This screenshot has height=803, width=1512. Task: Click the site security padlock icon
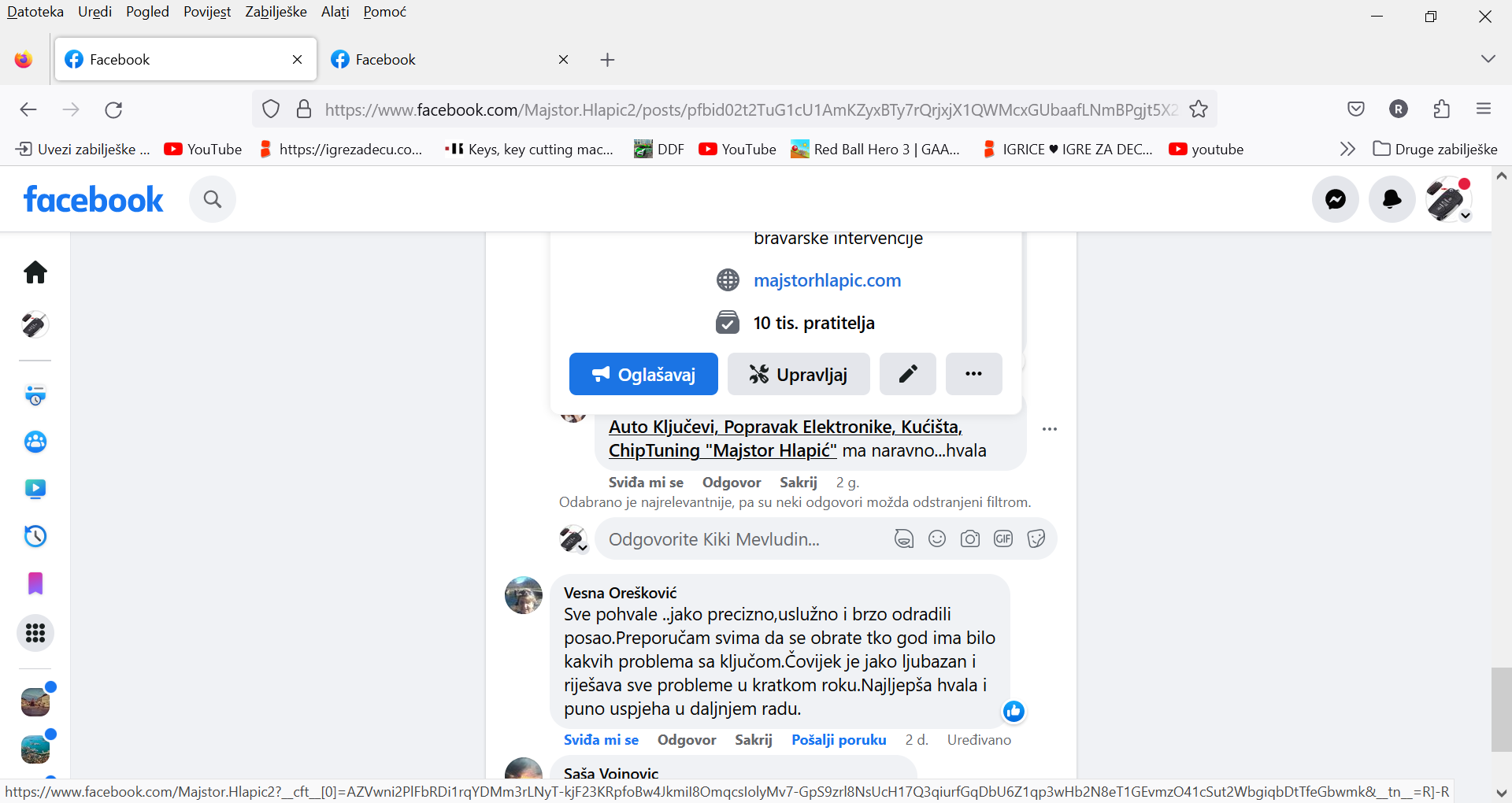pyautogui.click(x=304, y=109)
